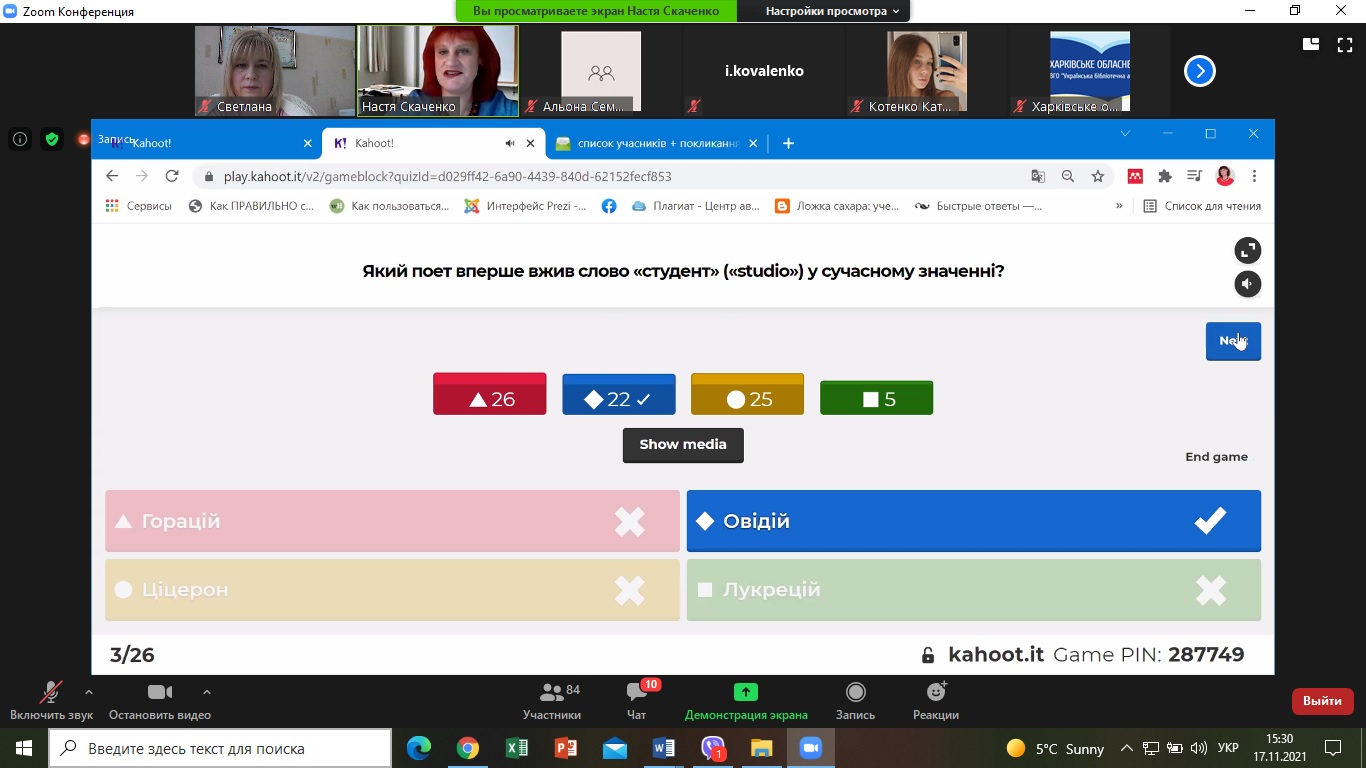
Task: Open the Участники participants panel
Action: coord(552,701)
